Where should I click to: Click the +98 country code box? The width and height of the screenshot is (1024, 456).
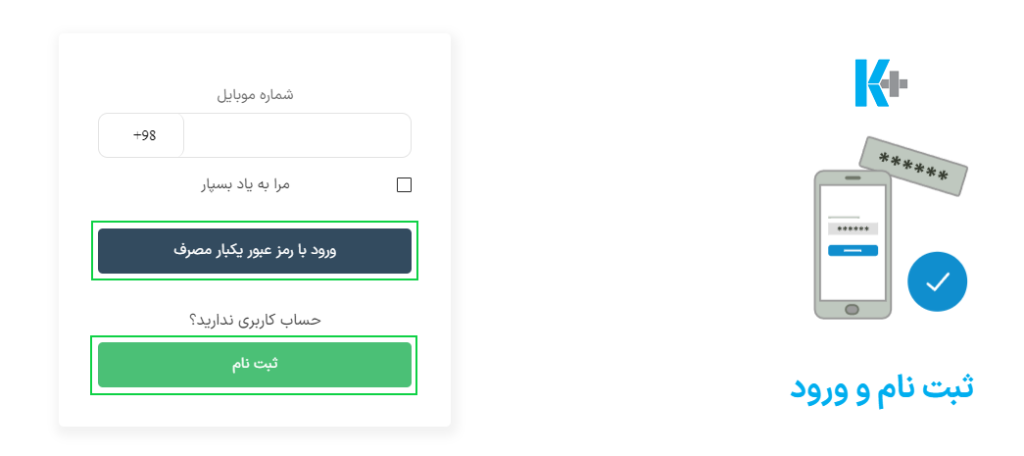[x=141, y=135]
